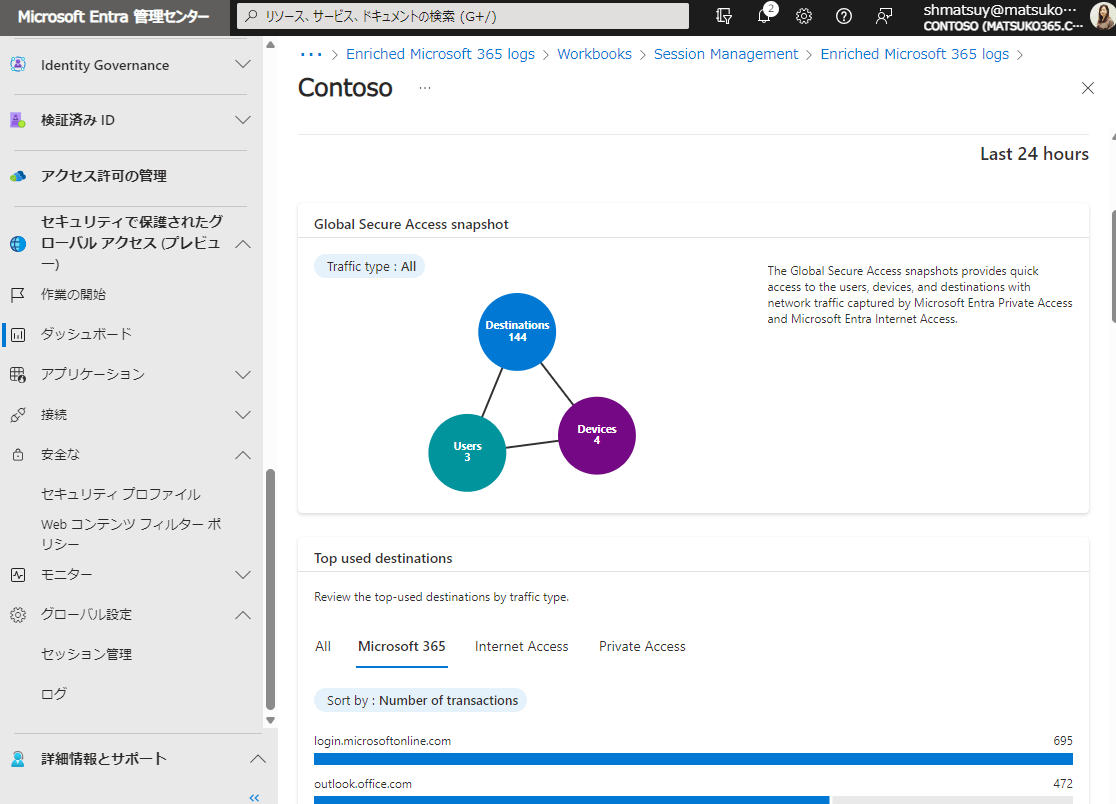Open the Cloud Shell icon in header
1116x804 pixels.
click(x=724, y=16)
